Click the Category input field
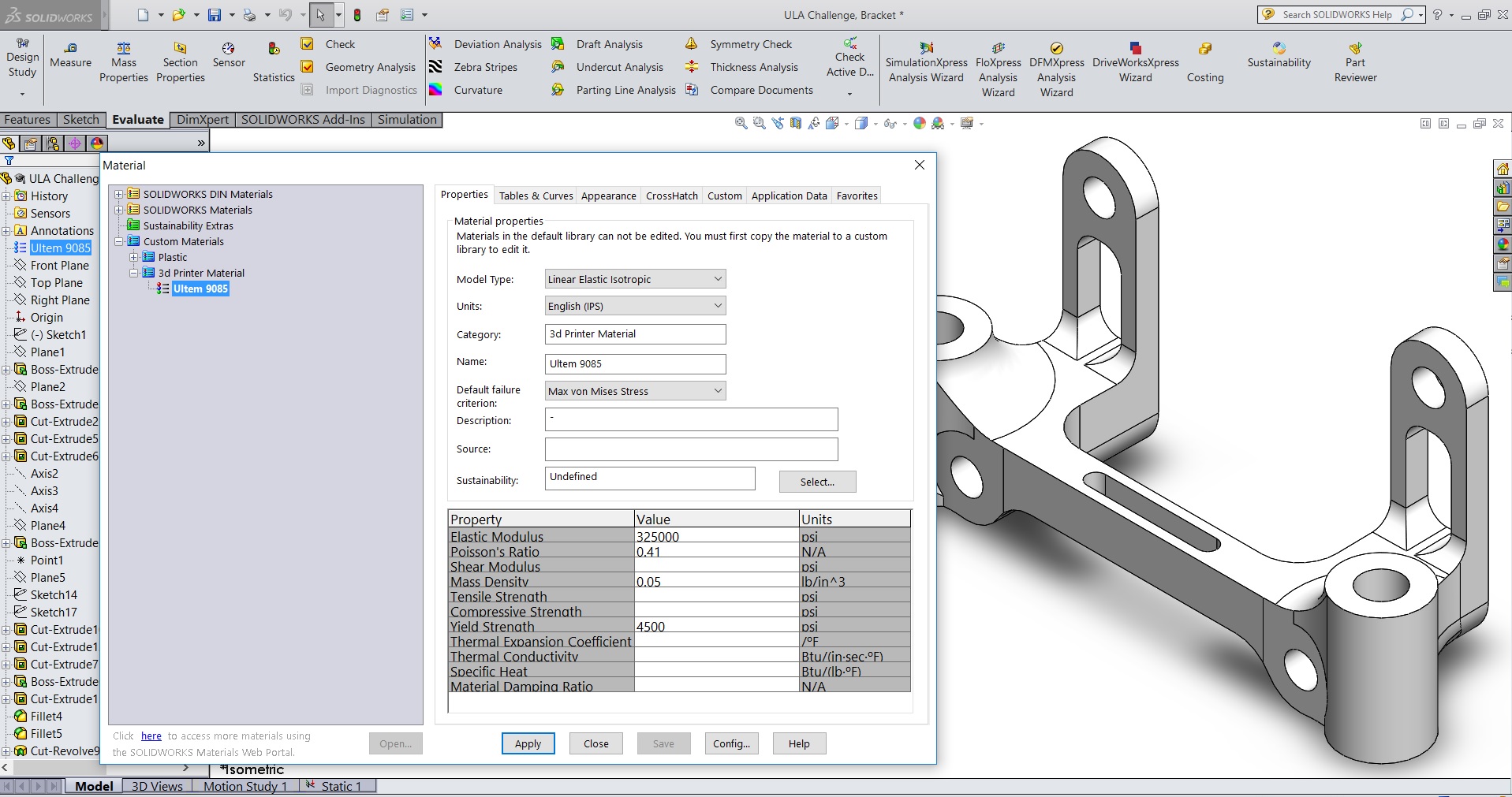Viewport: 1512px width, 797px height. point(635,334)
